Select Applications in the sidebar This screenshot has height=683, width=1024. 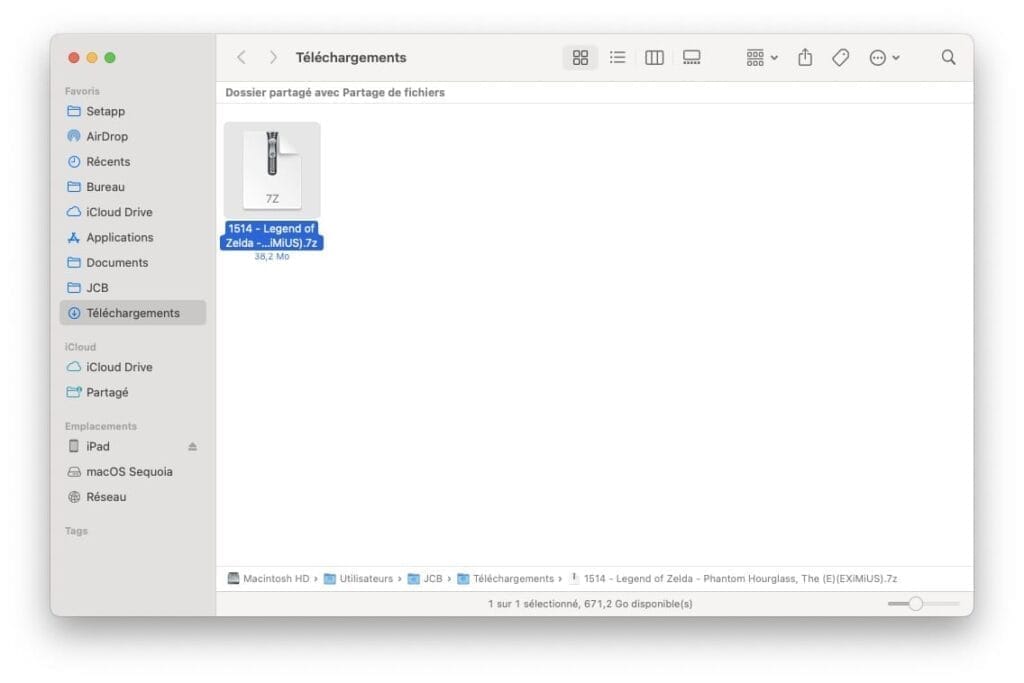pyautogui.click(x=119, y=237)
